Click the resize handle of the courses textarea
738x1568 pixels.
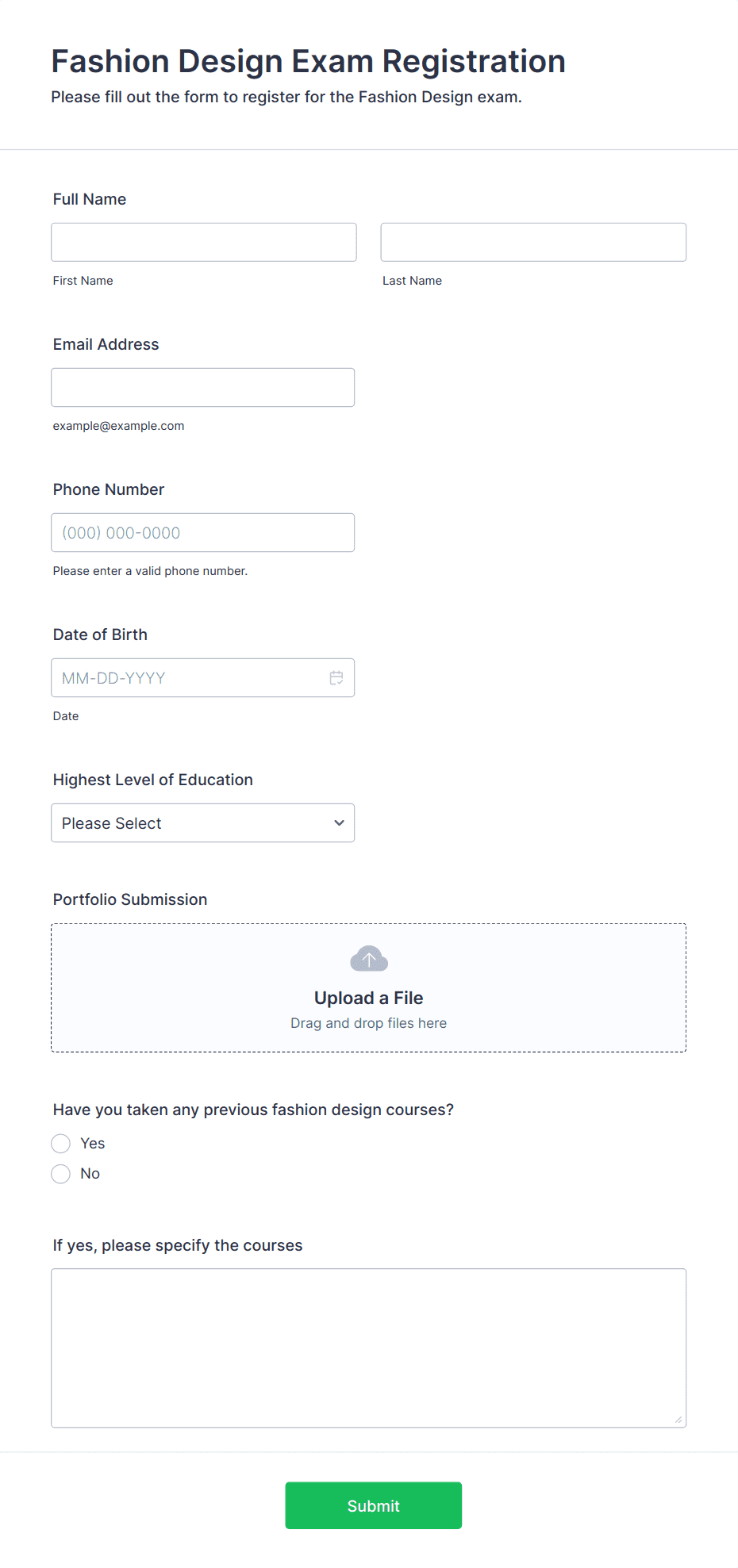click(x=678, y=1419)
